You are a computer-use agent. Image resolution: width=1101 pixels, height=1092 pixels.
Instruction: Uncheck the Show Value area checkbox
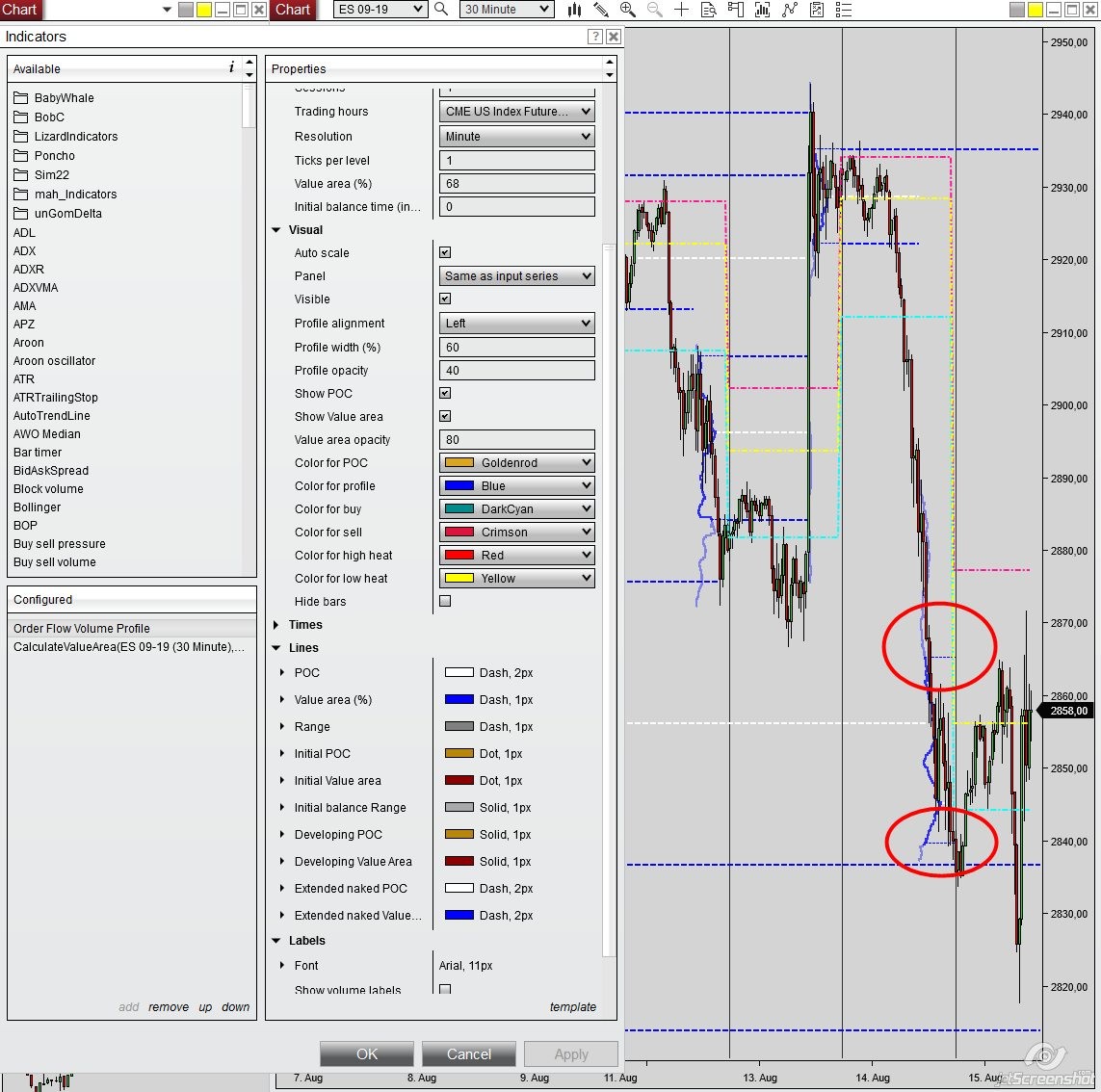[445, 416]
